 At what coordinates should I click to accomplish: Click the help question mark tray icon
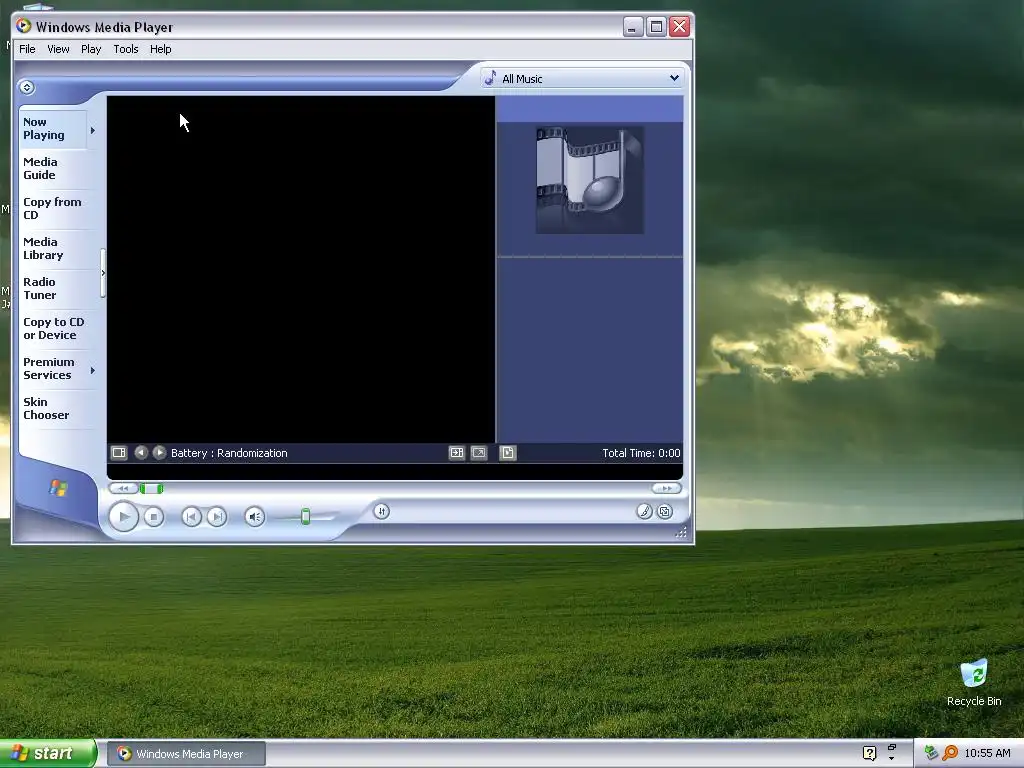869,753
